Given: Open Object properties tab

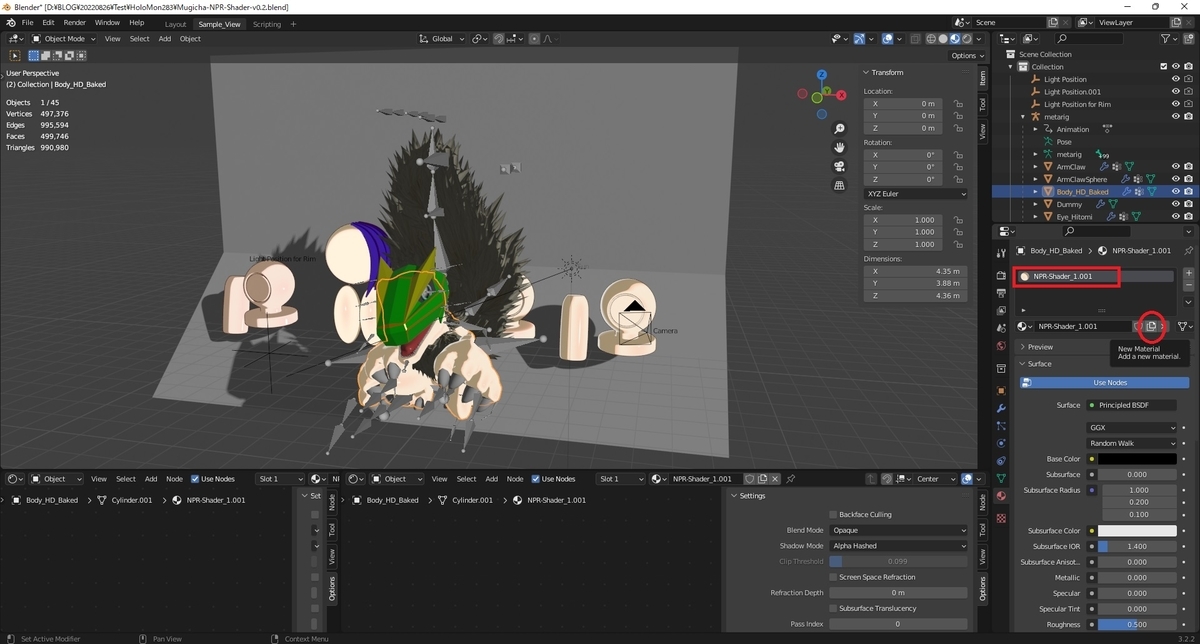Looking at the screenshot, I should (1001, 390).
